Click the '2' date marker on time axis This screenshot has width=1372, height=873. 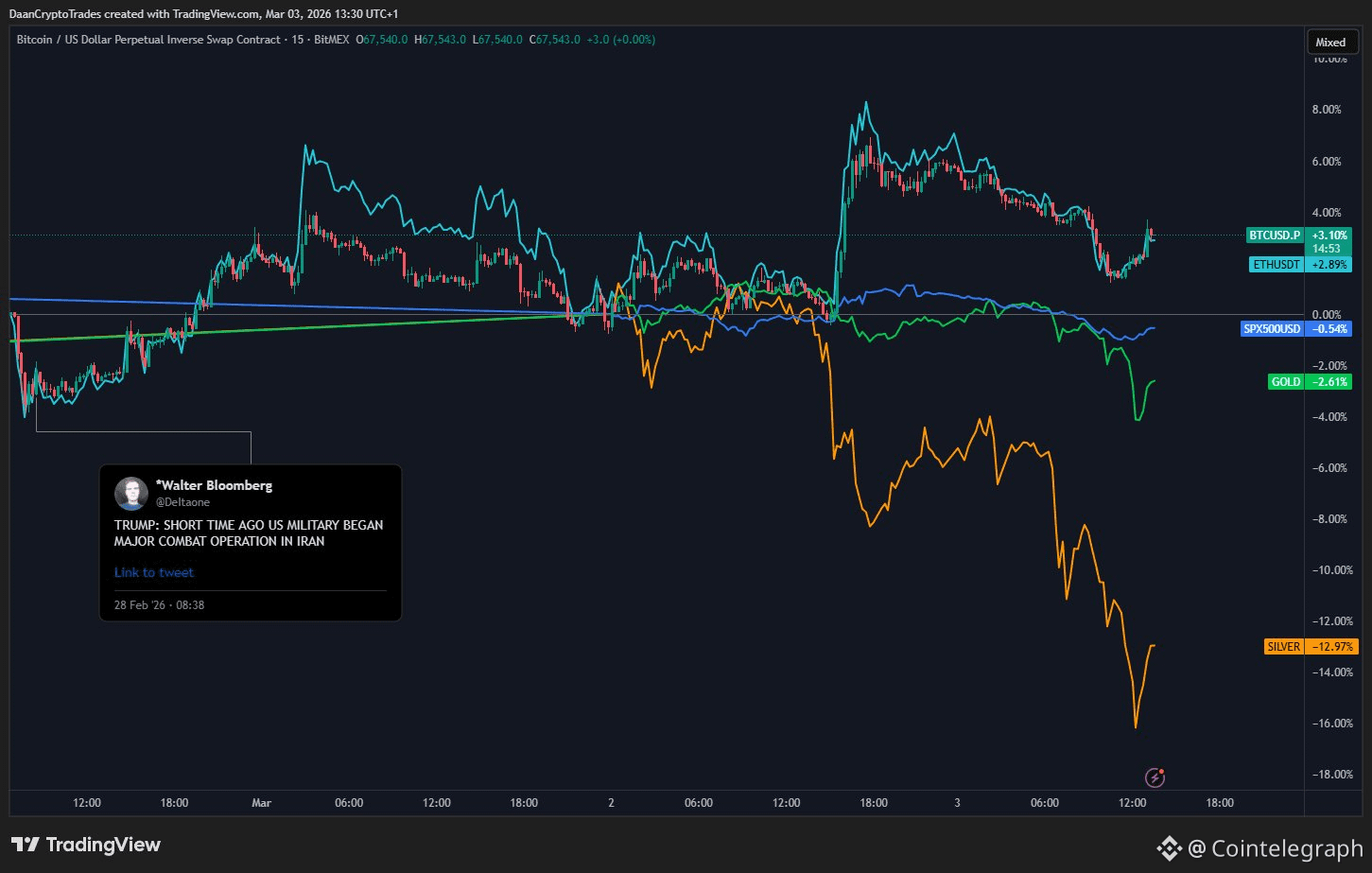coord(611,803)
